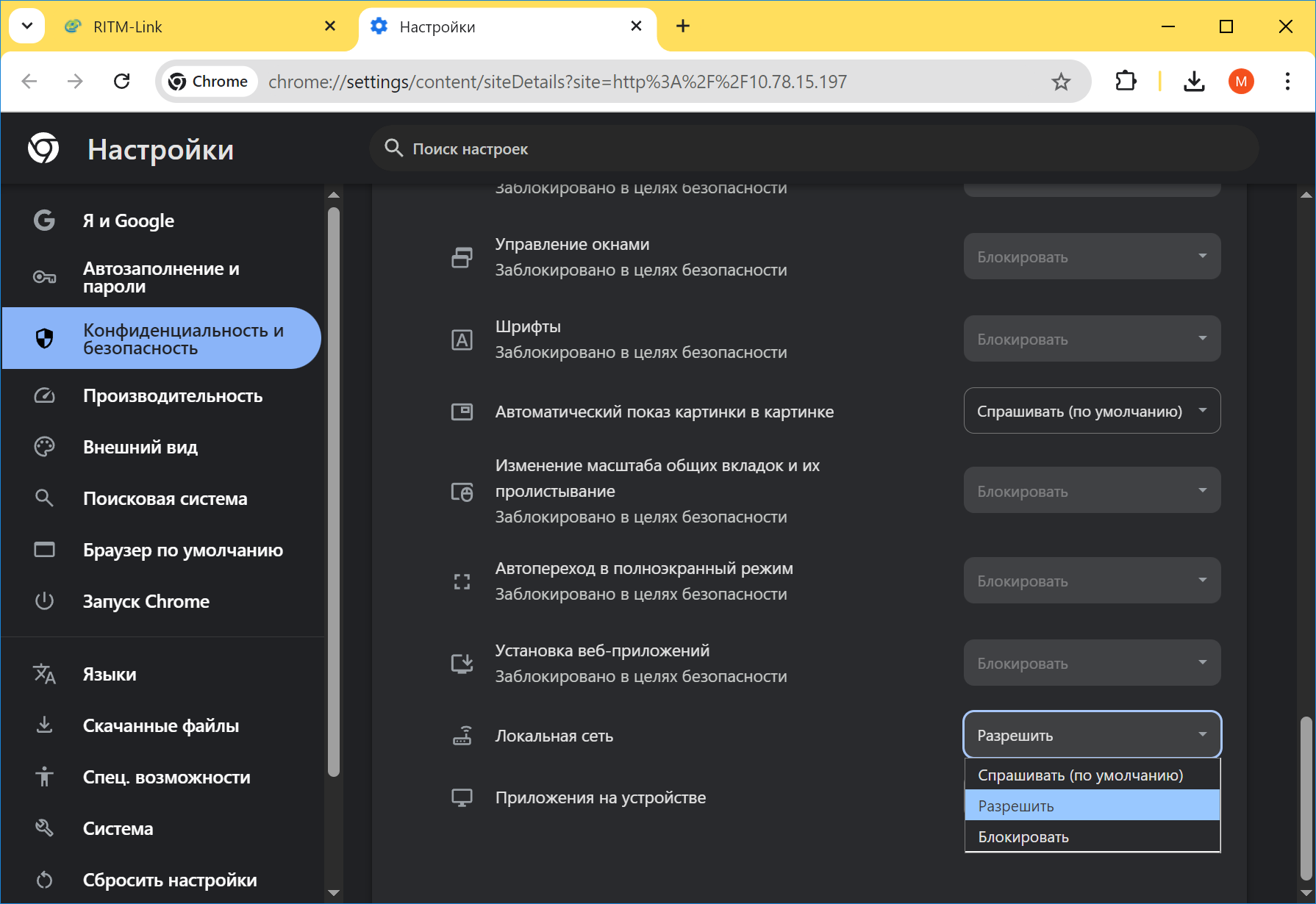Open the tab search chevron button

pos(27,26)
